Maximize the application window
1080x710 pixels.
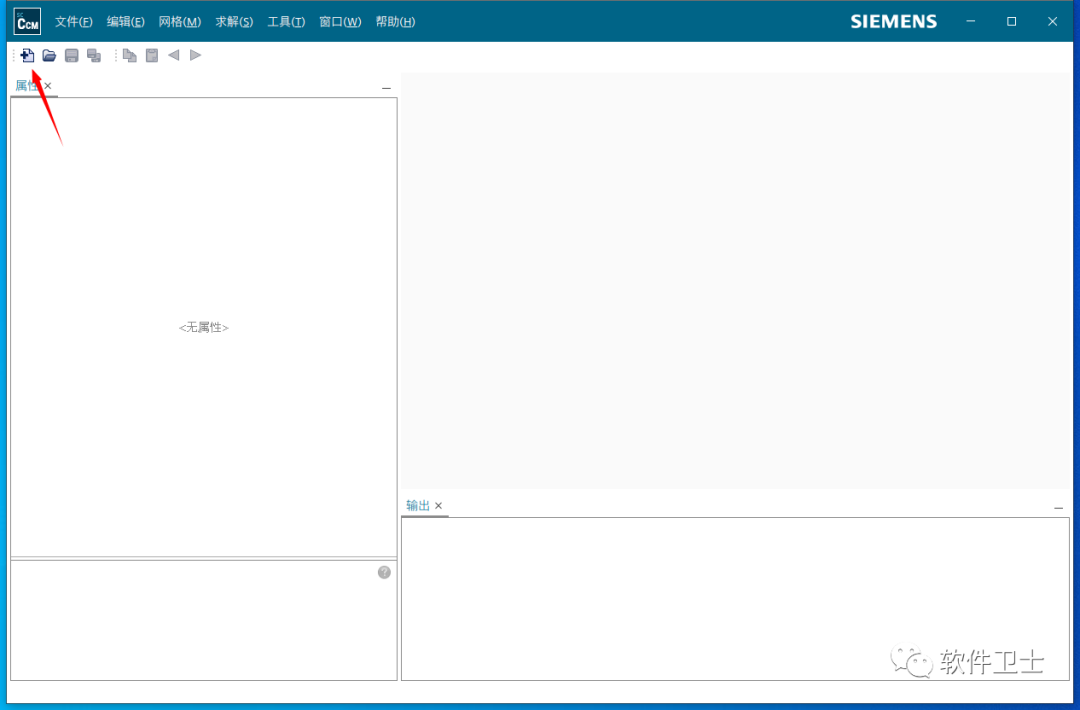click(1011, 21)
